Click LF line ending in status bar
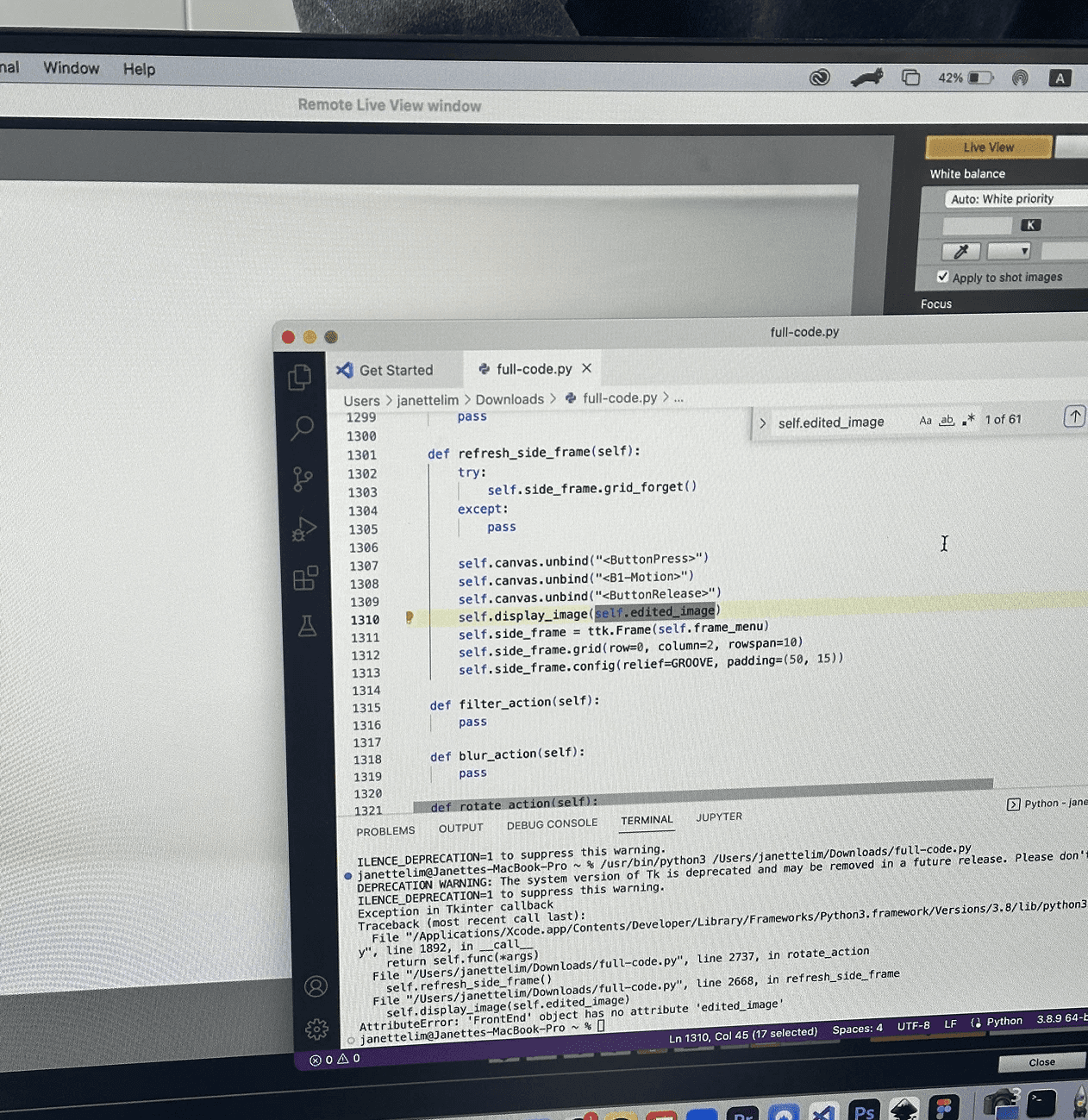Screen dimensions: 1088x1120 [950, 1024]
